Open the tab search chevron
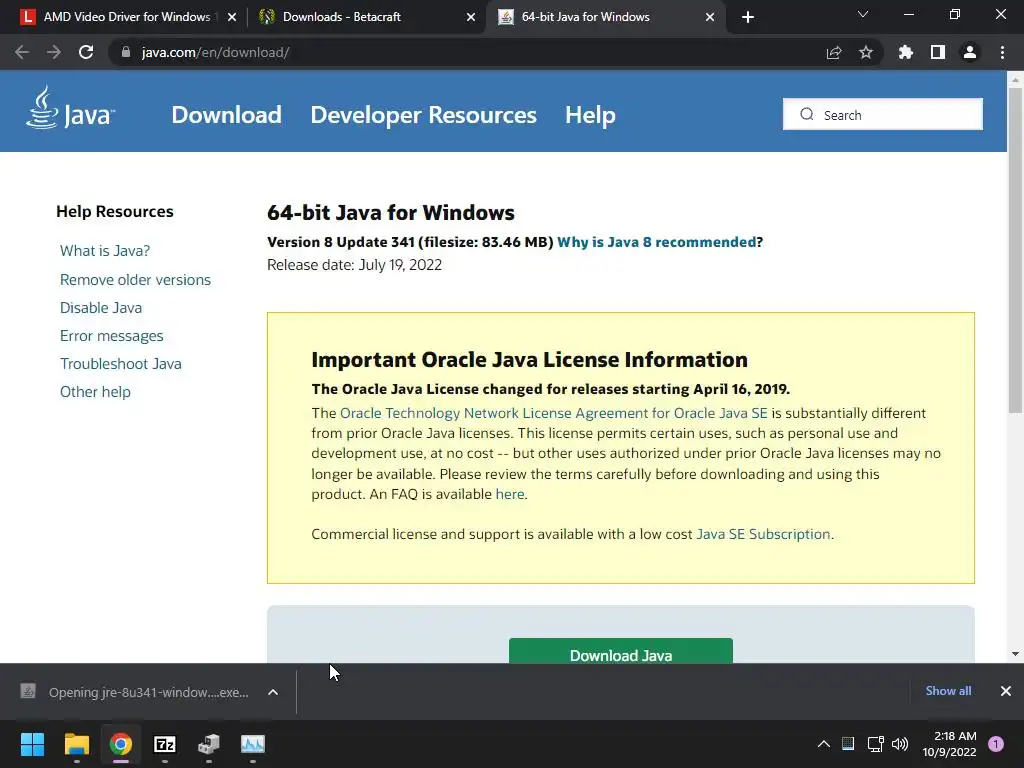The width and height of the screenshot is (1024, 768). coord(863,14)
